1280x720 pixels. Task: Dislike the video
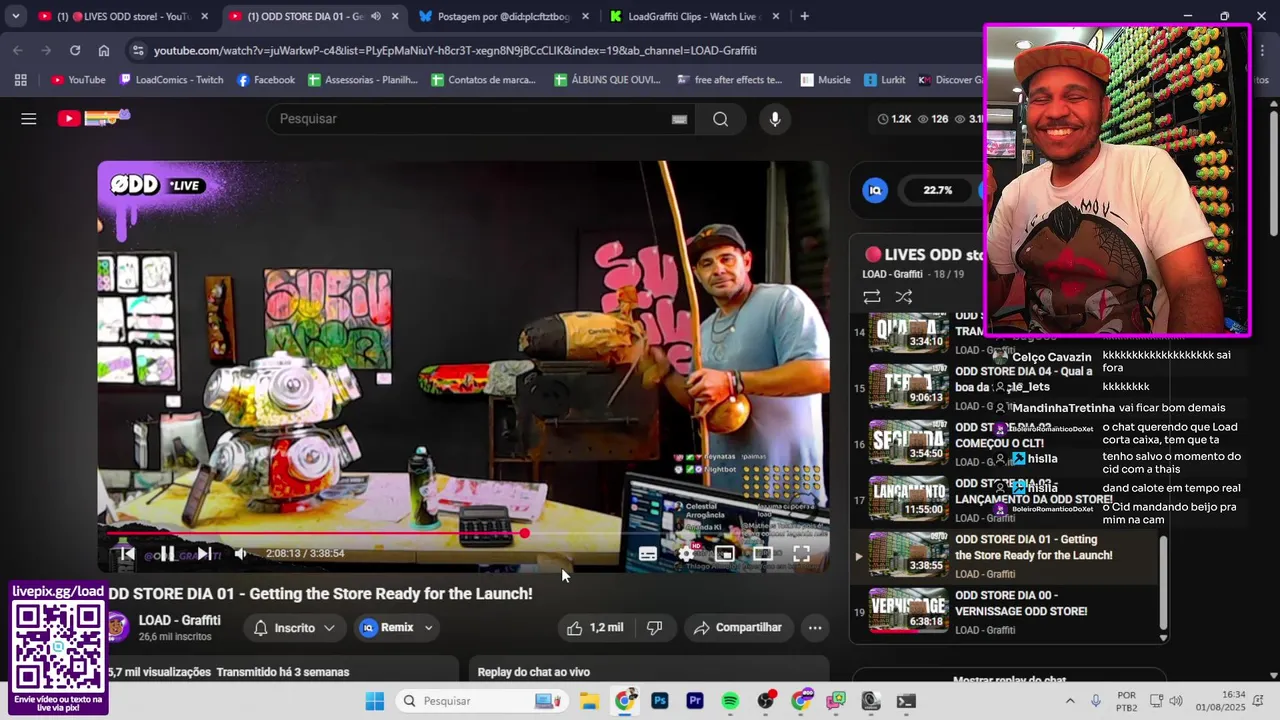[654, 628]
